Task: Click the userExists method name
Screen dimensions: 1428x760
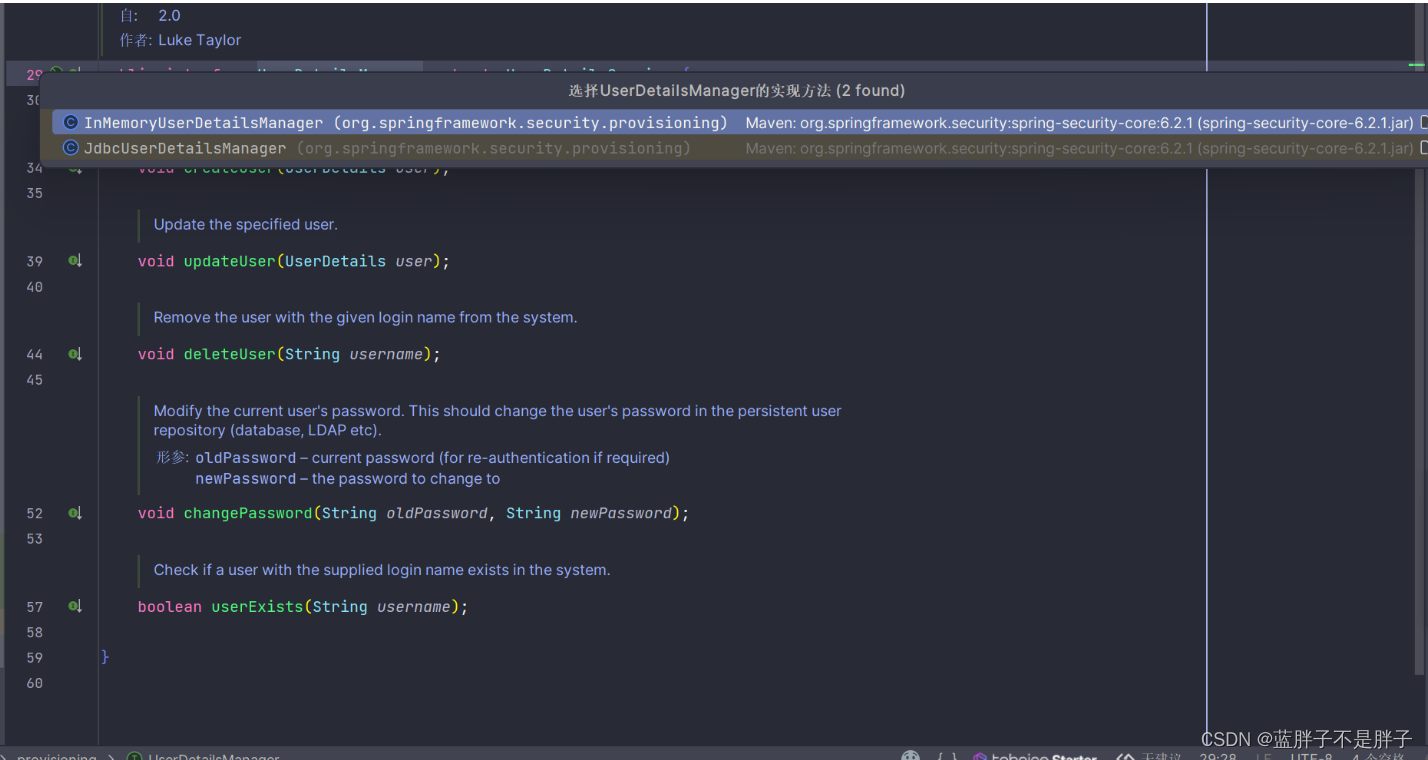Action: [257, 607]
